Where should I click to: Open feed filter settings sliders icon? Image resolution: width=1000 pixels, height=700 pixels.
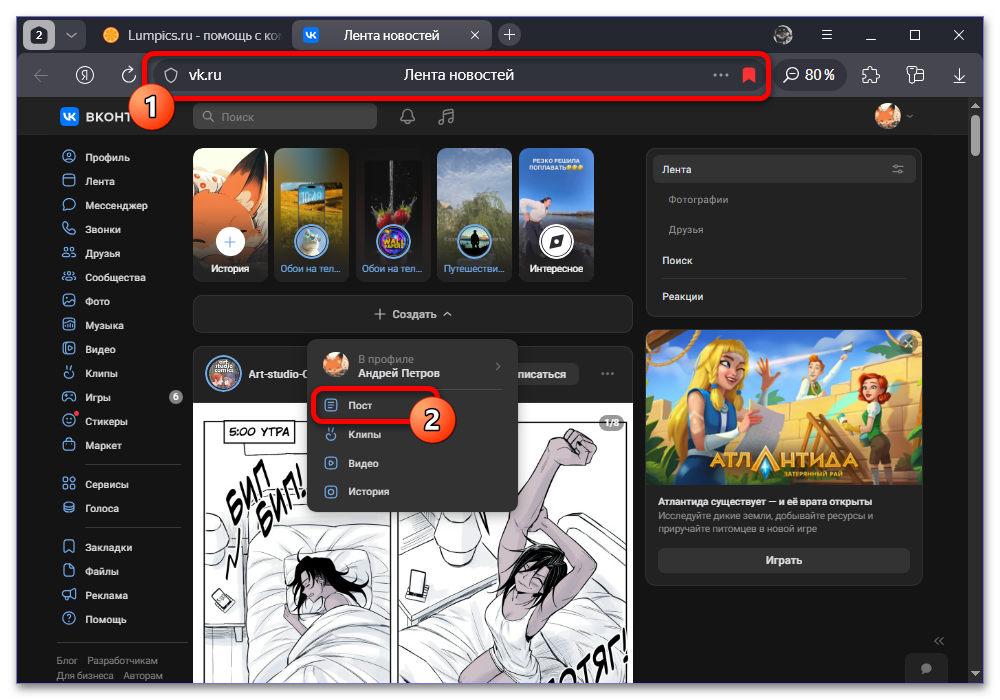pos(898,169)
